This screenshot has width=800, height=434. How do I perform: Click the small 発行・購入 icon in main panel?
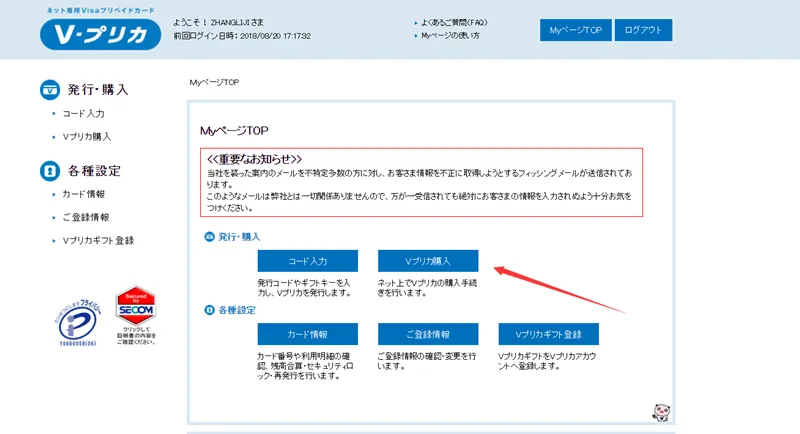click(209, 236)
